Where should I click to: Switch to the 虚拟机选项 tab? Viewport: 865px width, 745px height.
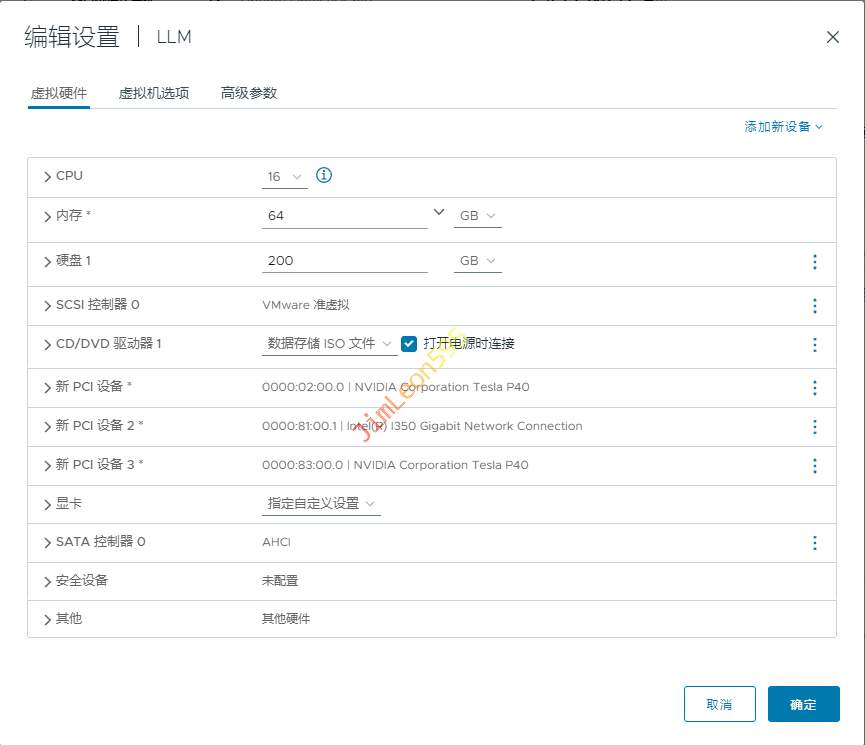(153, 93)
